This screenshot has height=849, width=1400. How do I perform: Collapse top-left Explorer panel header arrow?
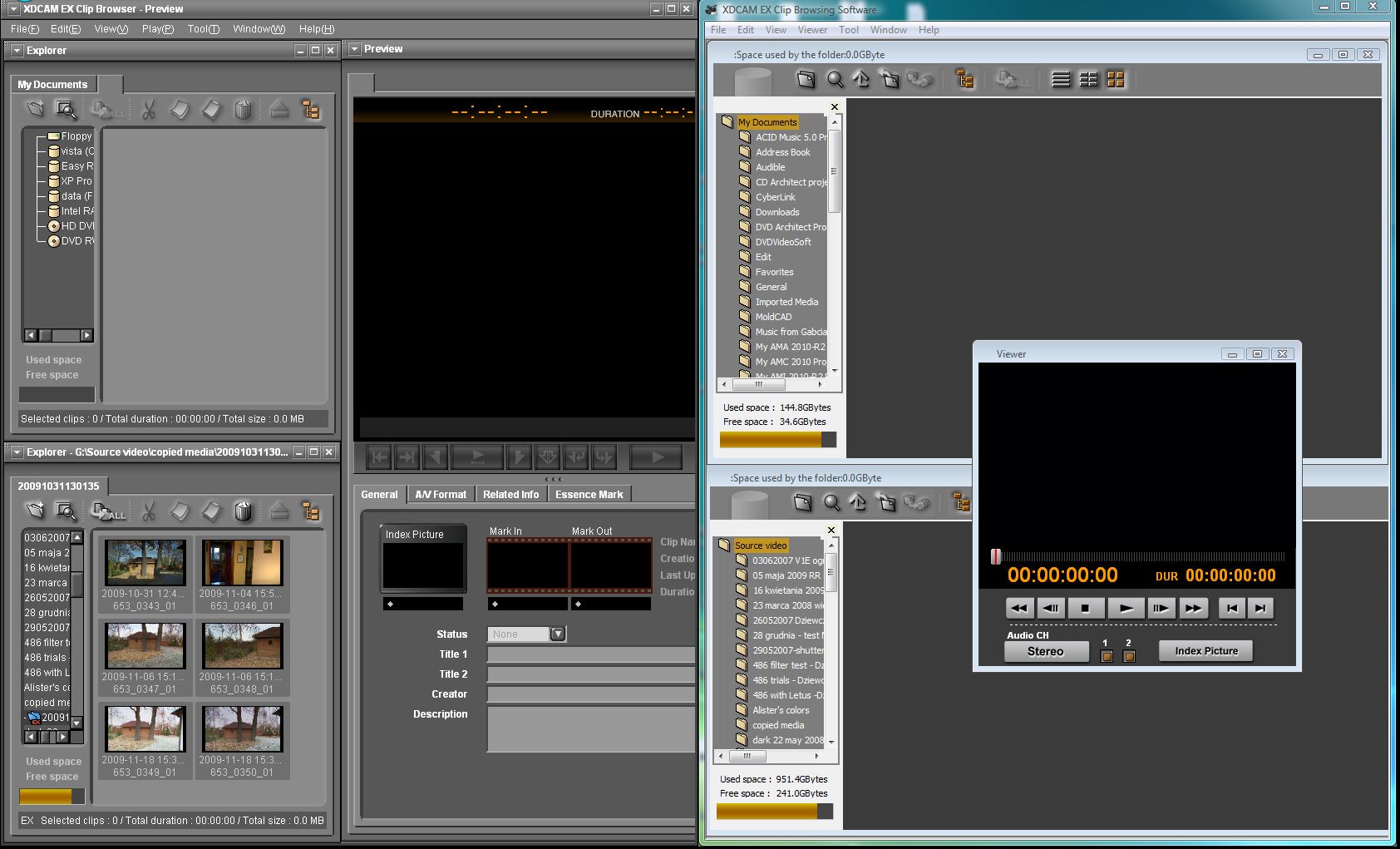click(x=17, y=51)
